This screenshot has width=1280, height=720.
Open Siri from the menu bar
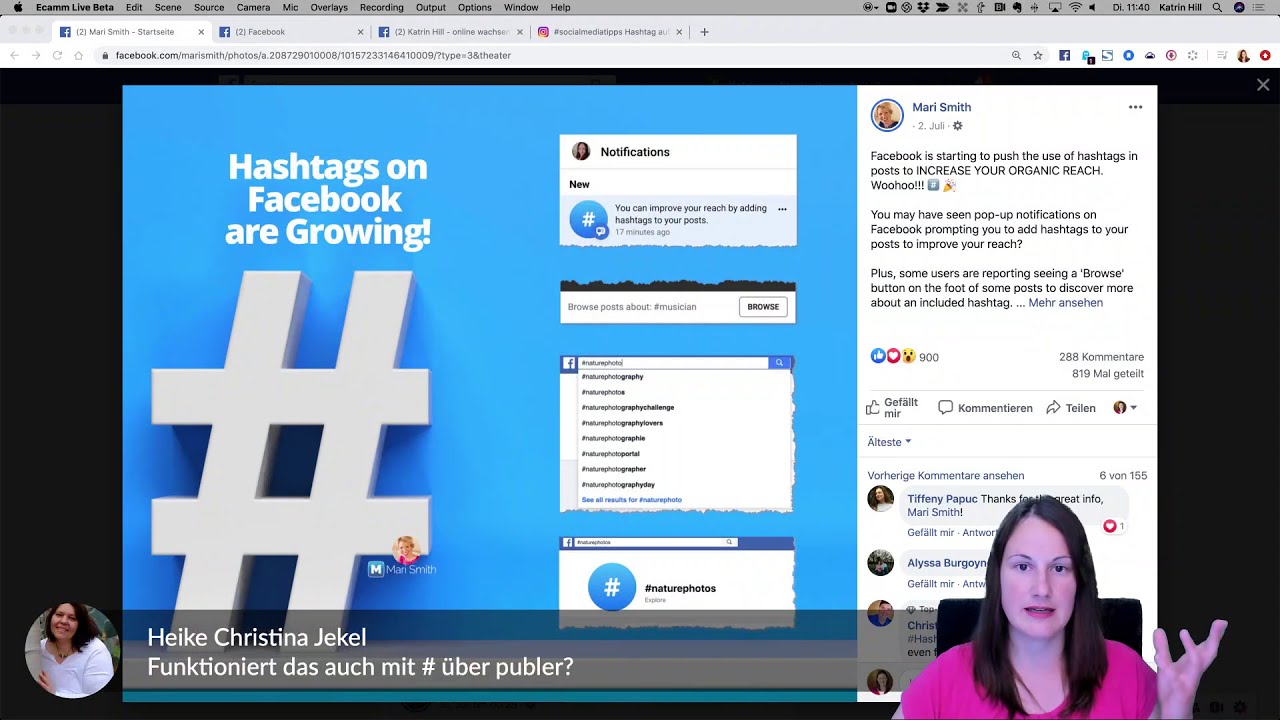[x=1240, y=7]
